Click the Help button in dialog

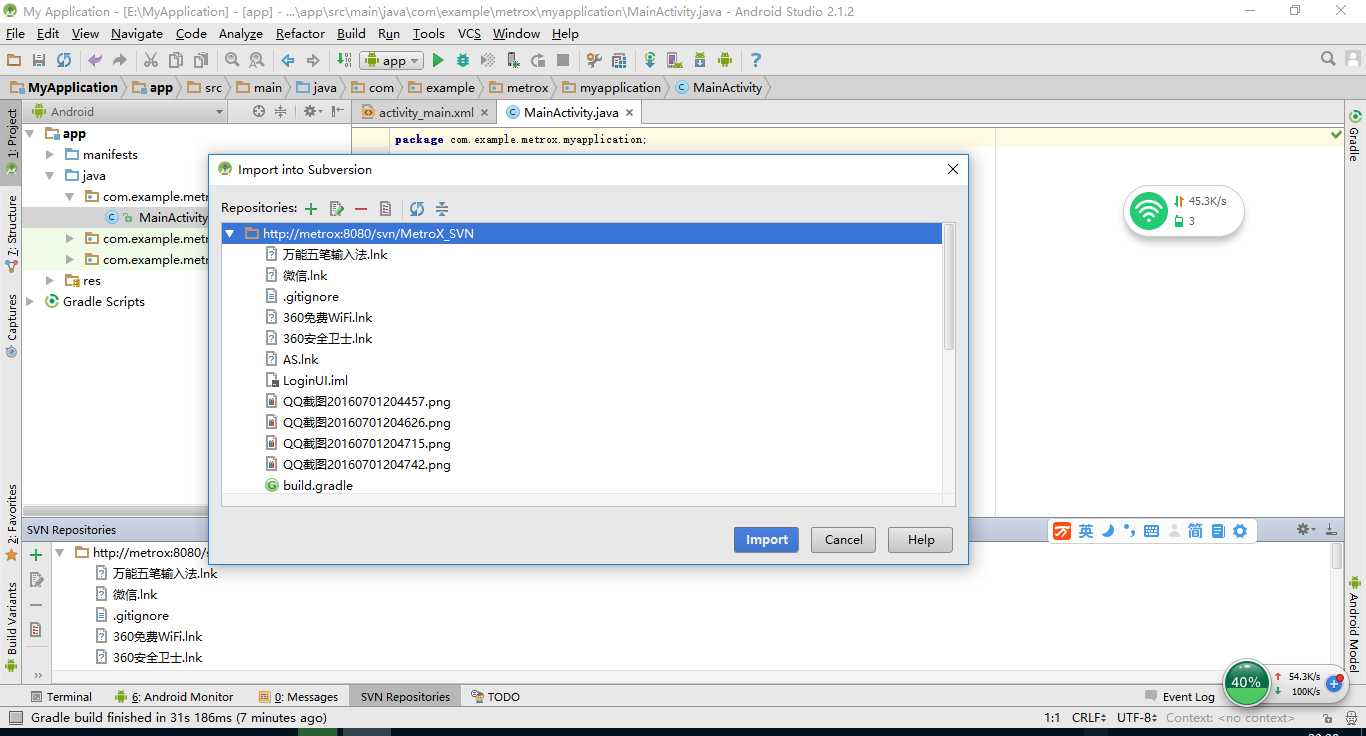921,540
